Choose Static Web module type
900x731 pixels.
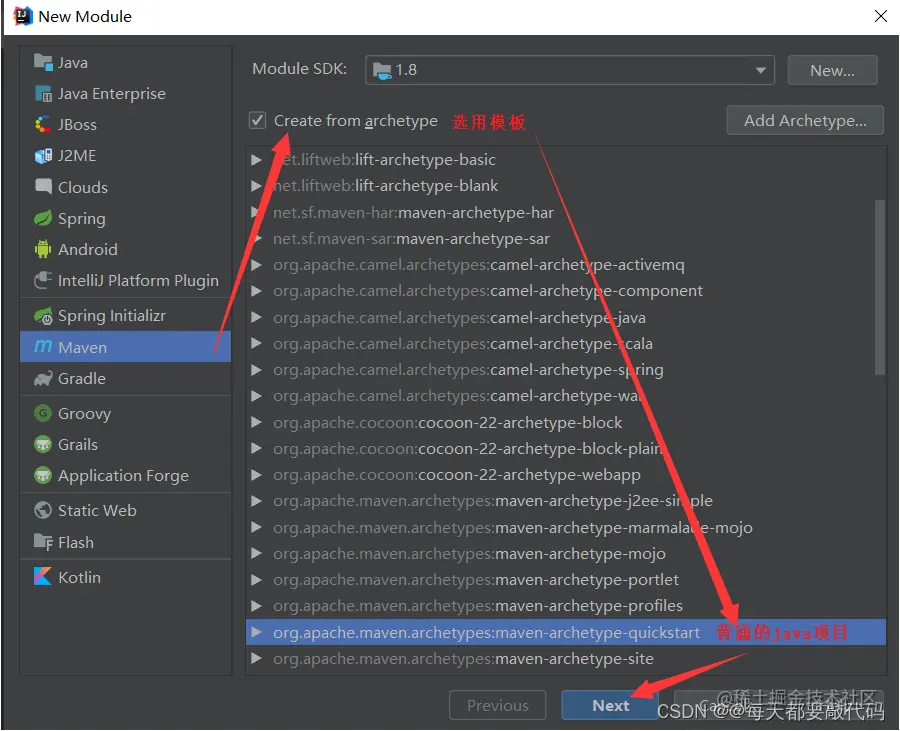point(125,510)
